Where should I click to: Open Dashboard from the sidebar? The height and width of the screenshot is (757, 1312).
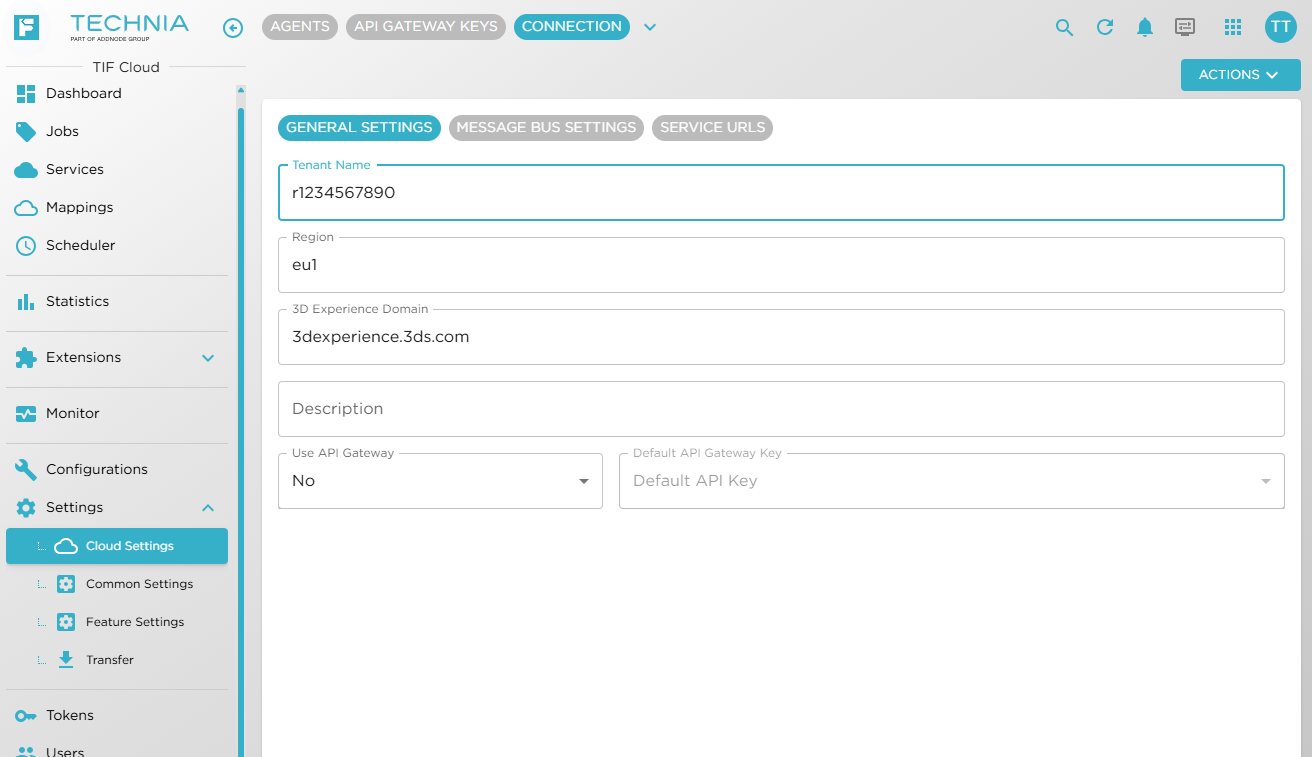pos(117,93)
